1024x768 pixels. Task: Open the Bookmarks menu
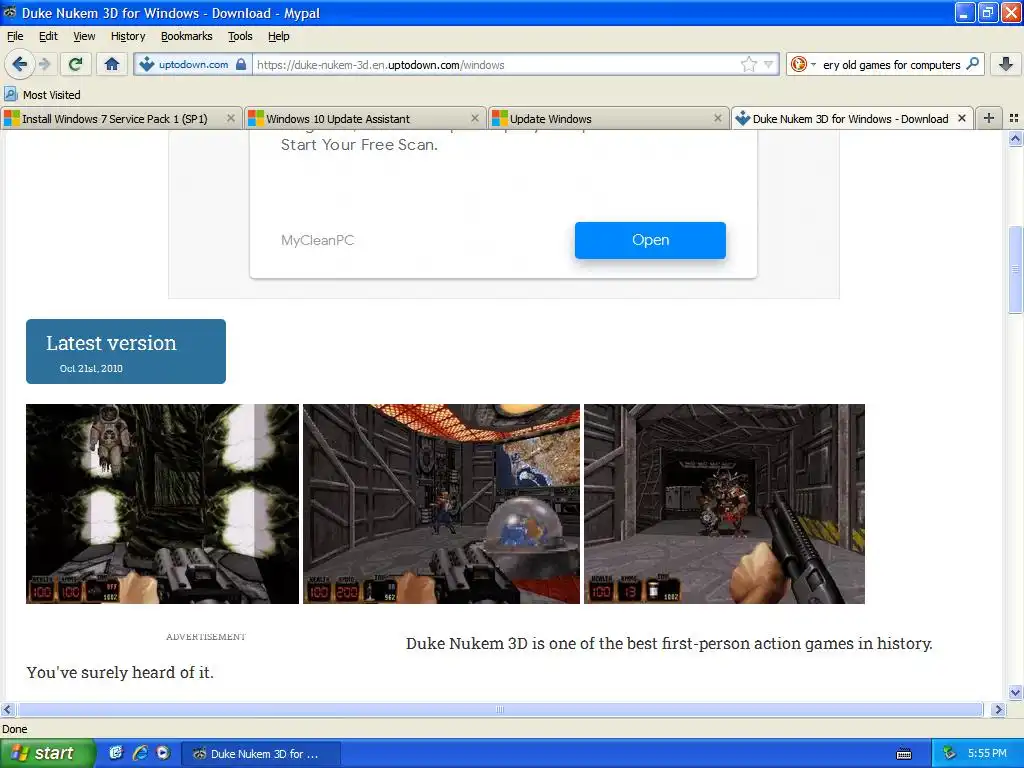(x=187, y=36)
